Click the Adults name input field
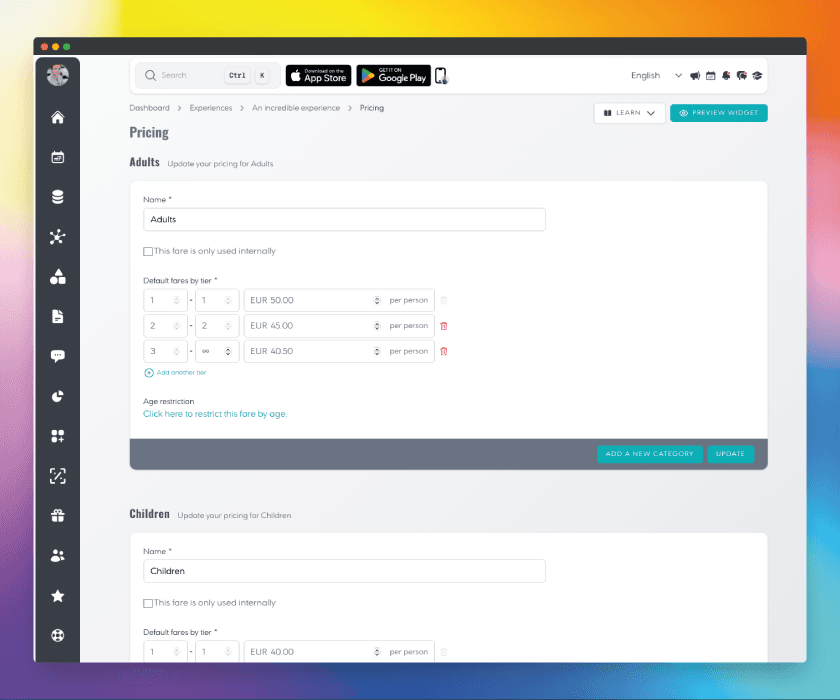This screenshot has height=700, width=840. pyautogui.click(x=344, y=220)
